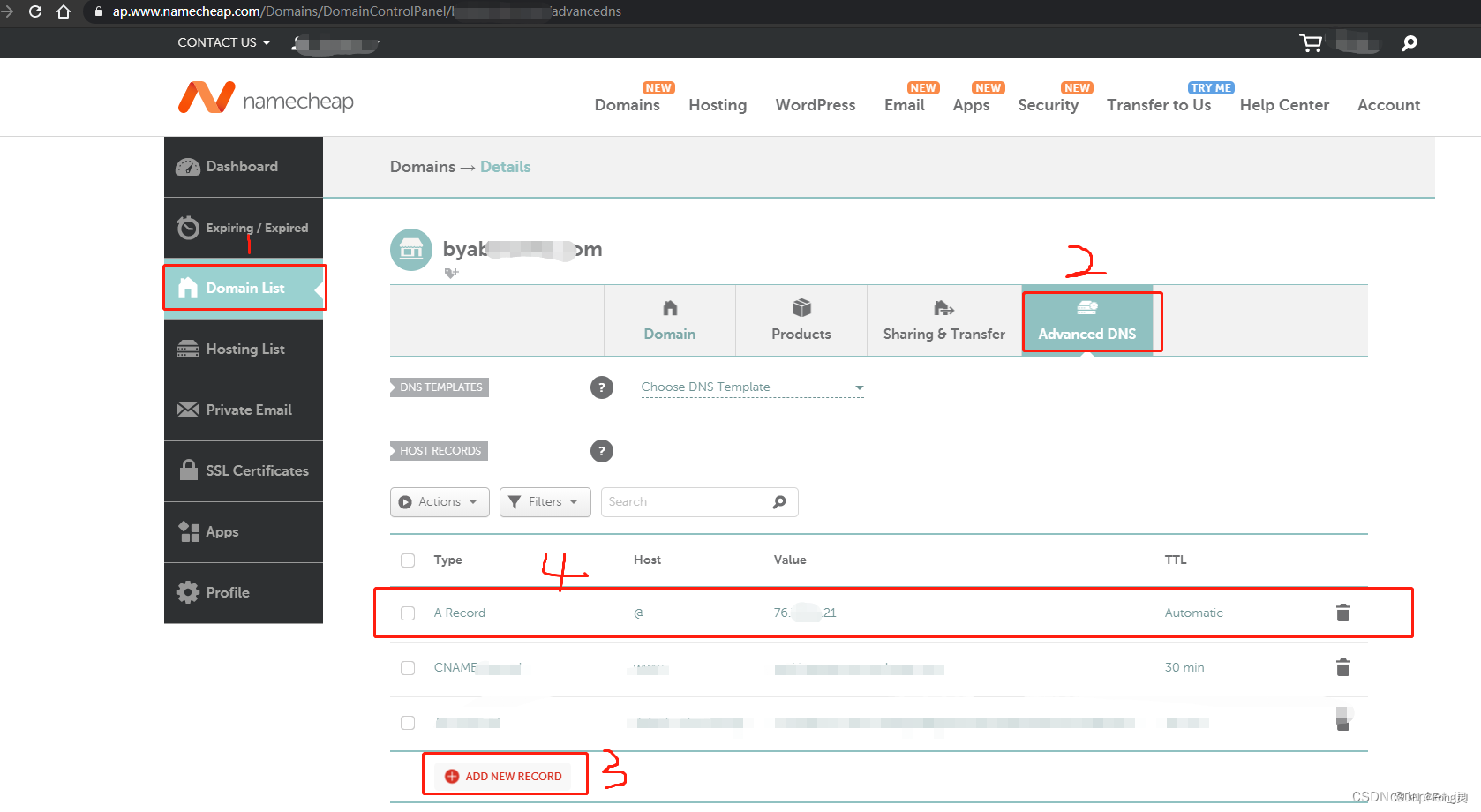Open the Email top menu
The image size is (1481, 812).
905,105
